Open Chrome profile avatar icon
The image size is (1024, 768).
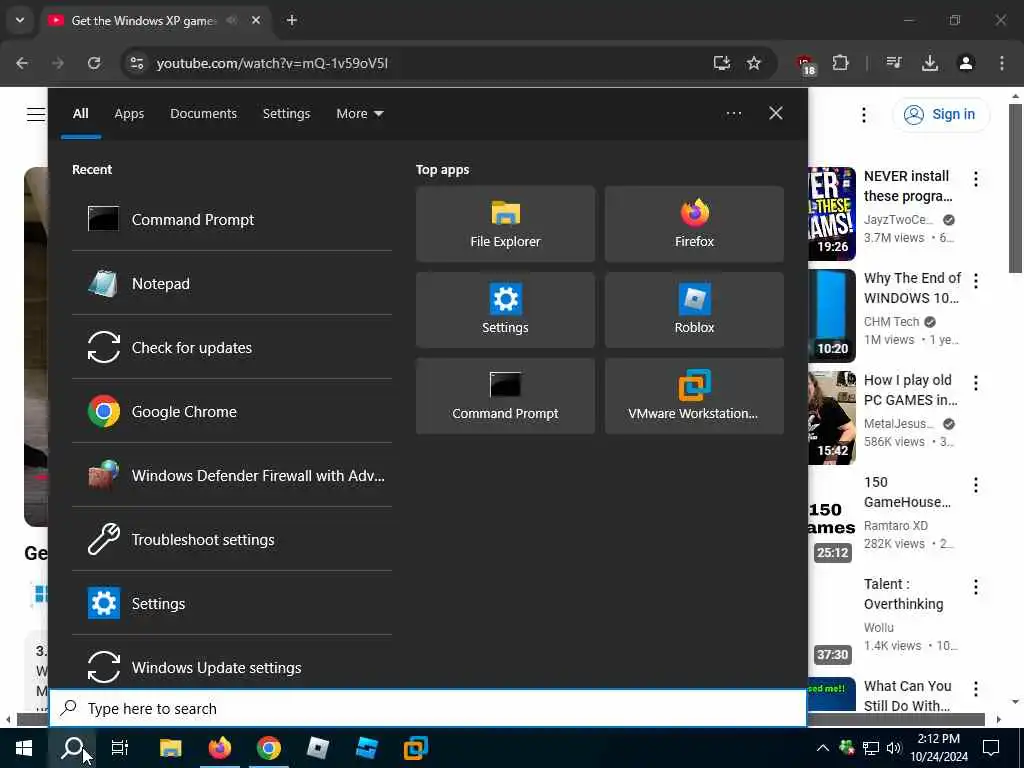[966, 63]
